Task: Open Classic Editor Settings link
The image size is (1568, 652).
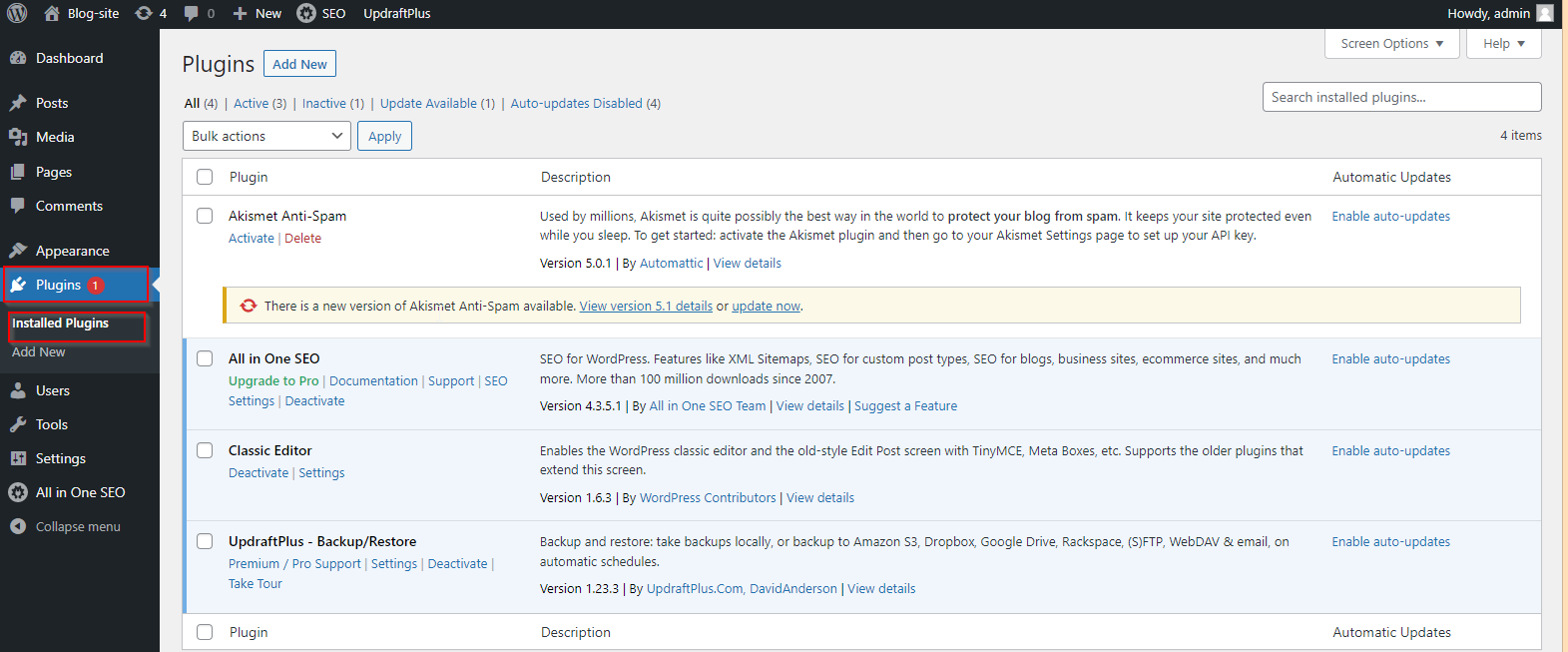Action: pyautogui.click(x=321, y=472)
